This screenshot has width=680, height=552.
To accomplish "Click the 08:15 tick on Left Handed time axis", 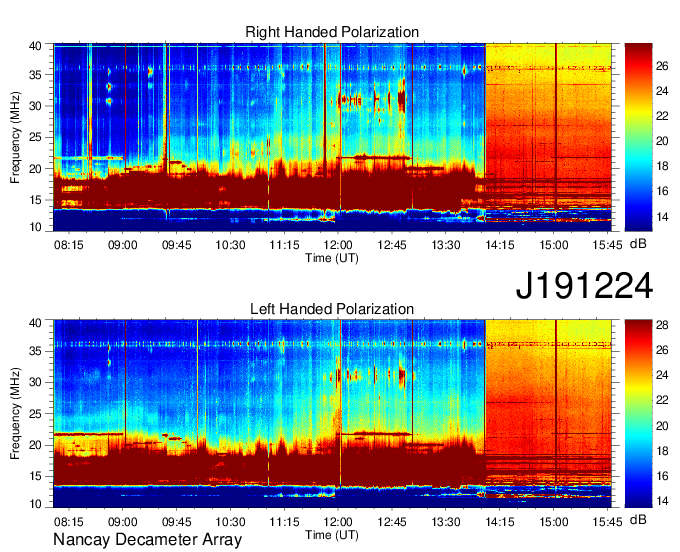I will (x=69, y=522).
